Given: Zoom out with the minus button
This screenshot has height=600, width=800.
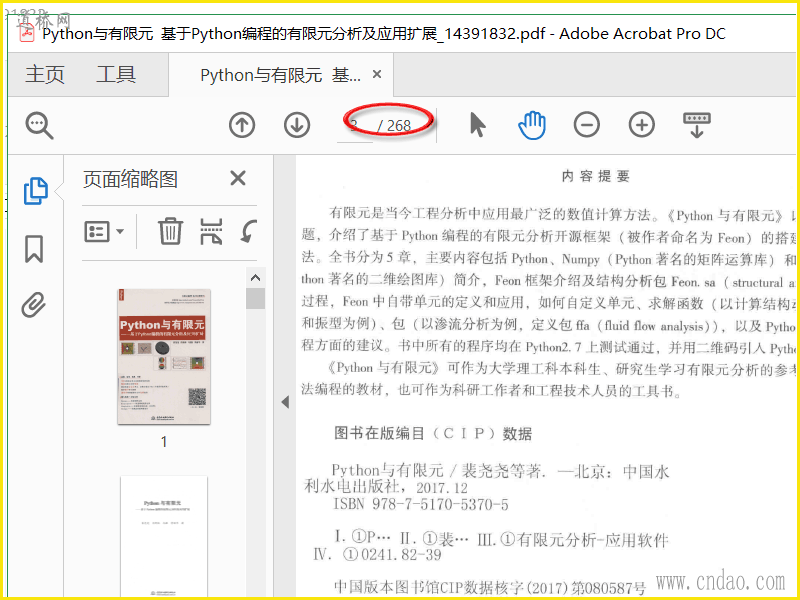Looking at the screenshot, I should (587, 125).
